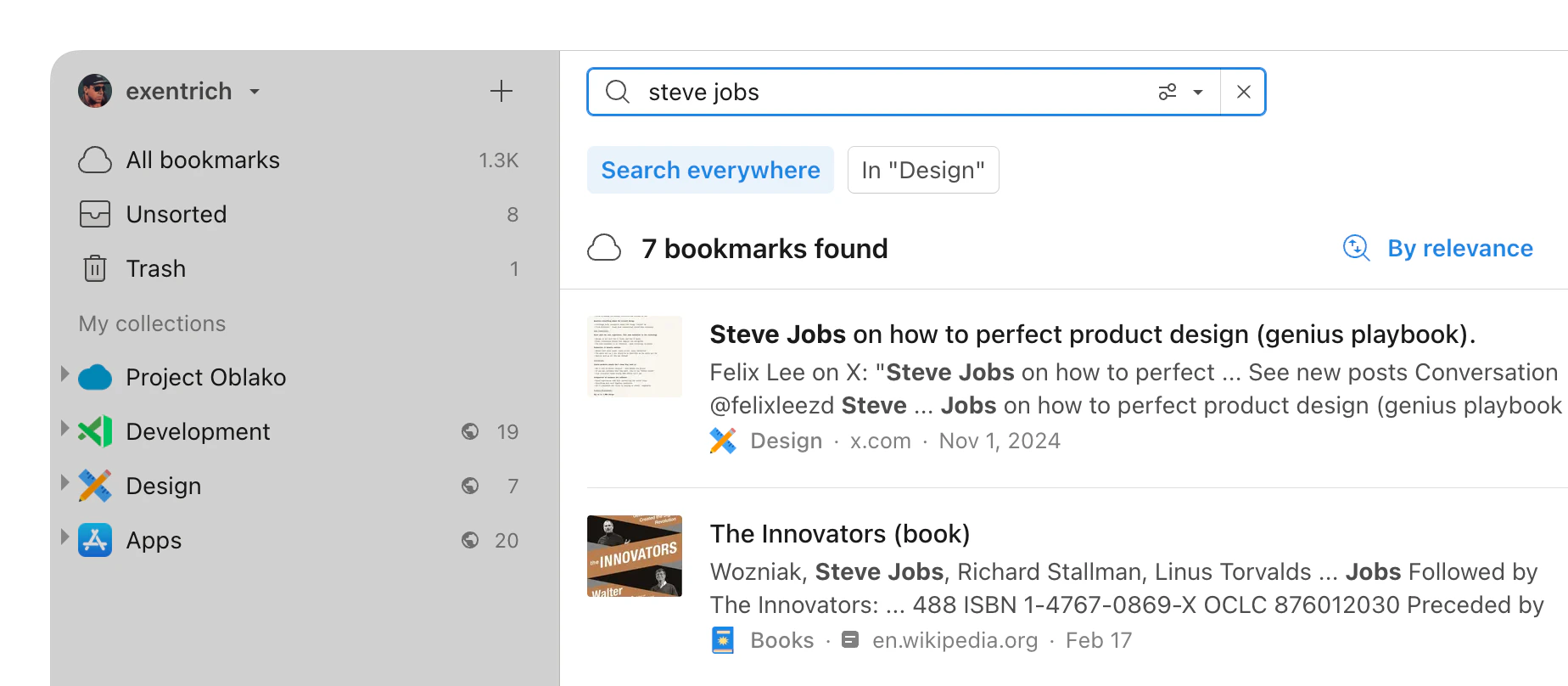Click the public globe icon on Development
Viewport: 1568px width, 686px height.
[470, 431]
